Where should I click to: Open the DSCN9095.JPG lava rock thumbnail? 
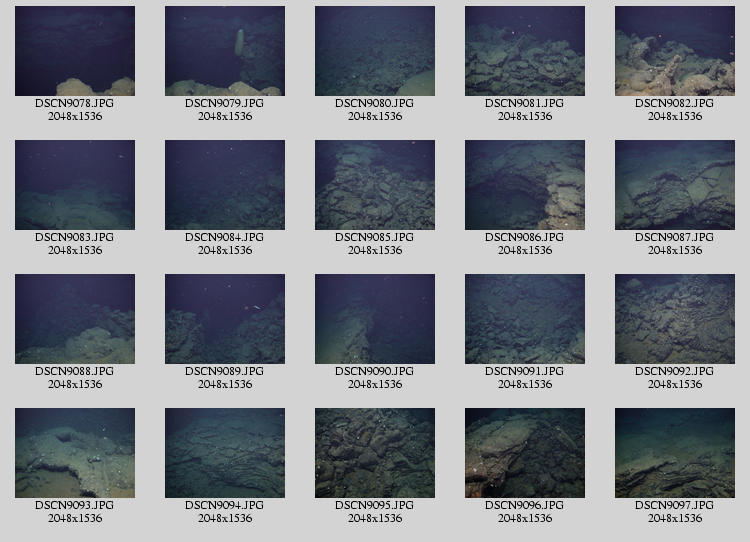coord(375,453)
